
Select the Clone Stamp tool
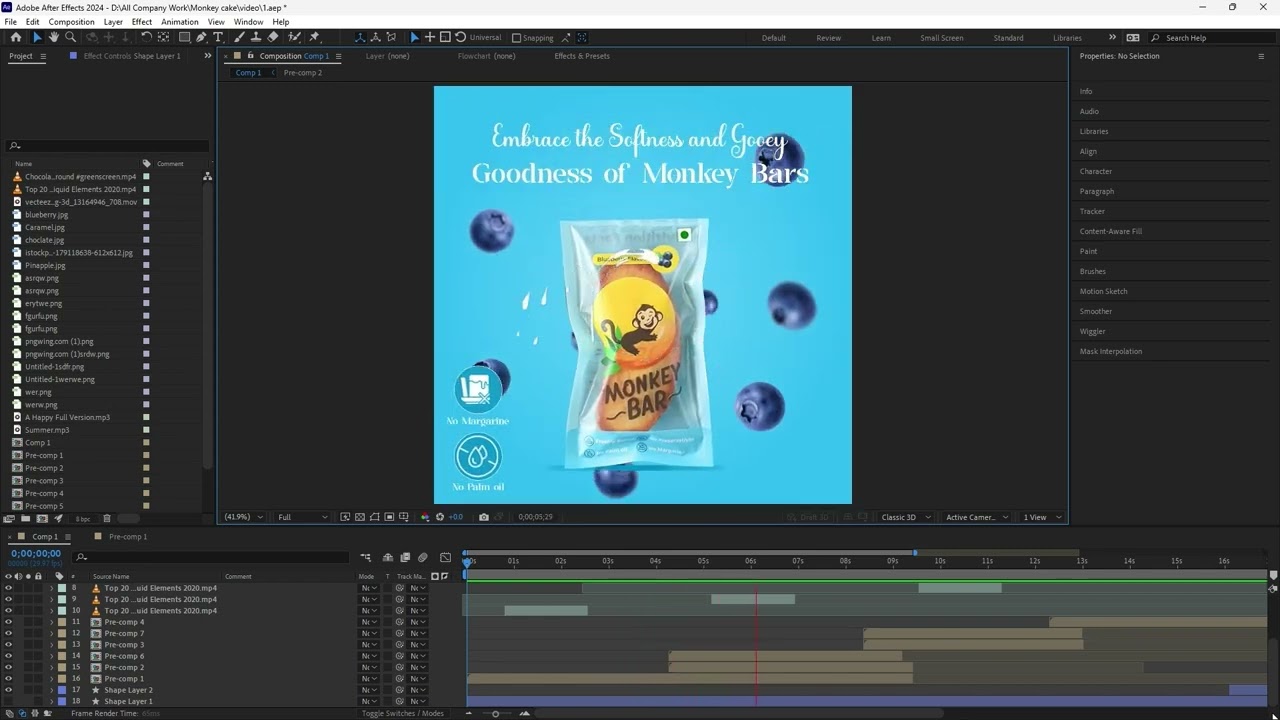[257, 37]
